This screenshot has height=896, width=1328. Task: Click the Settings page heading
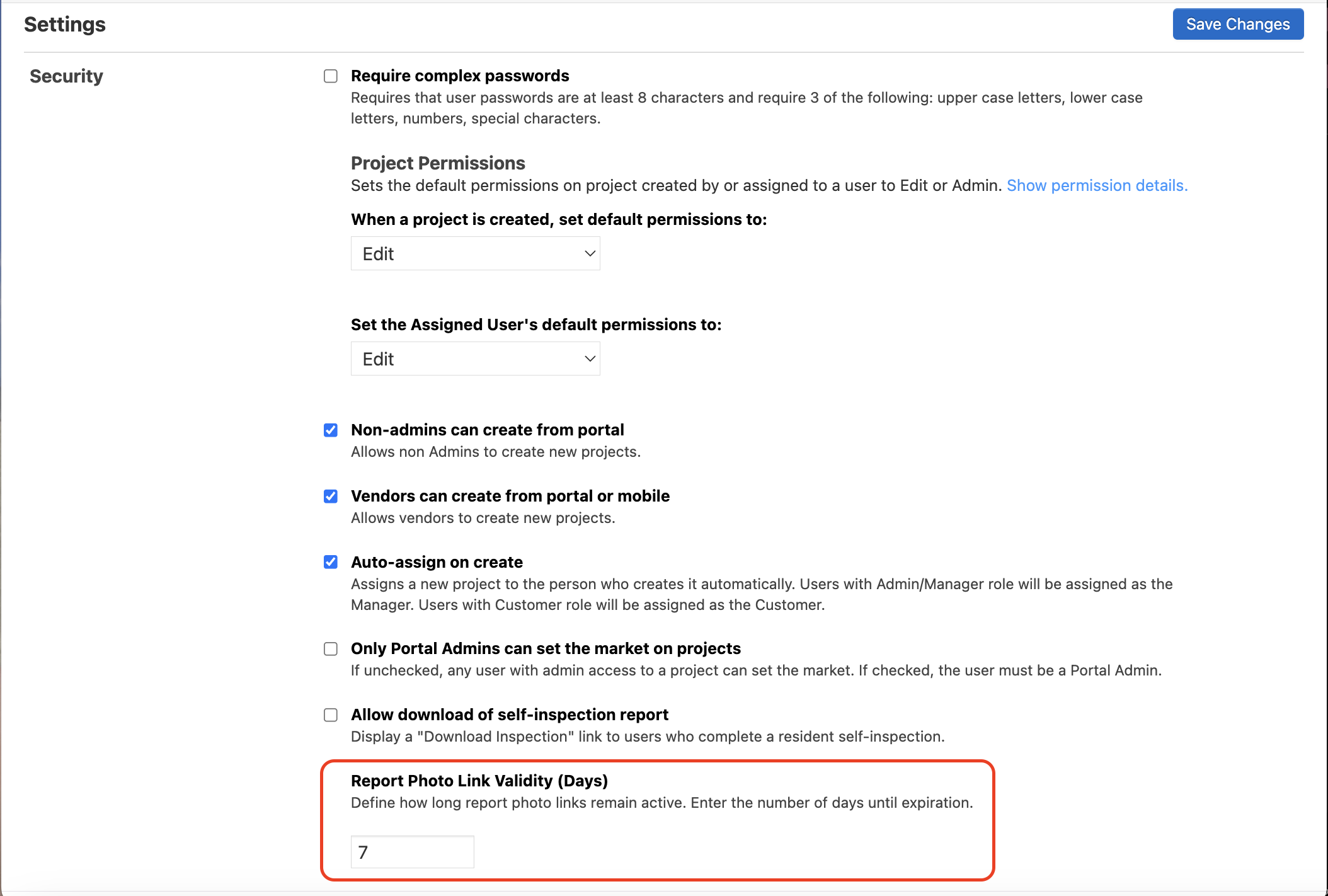(x=65, y=25)
